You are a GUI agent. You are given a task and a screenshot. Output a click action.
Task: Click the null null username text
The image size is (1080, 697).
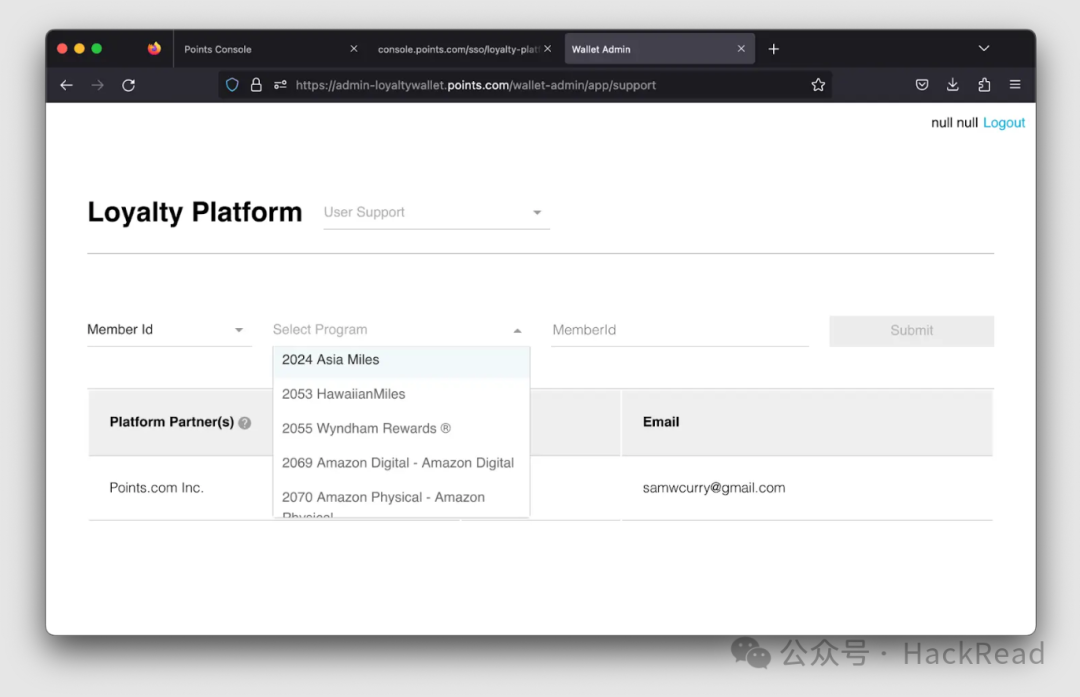tap(954, 123)
